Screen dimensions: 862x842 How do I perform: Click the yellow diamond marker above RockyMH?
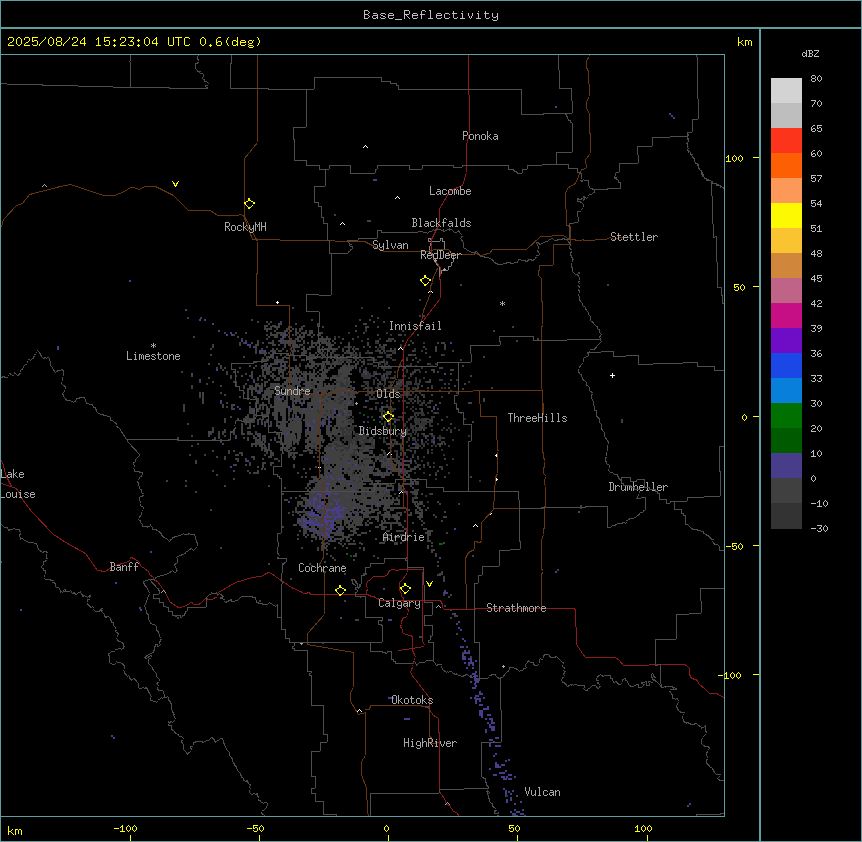tap(250, 203)
